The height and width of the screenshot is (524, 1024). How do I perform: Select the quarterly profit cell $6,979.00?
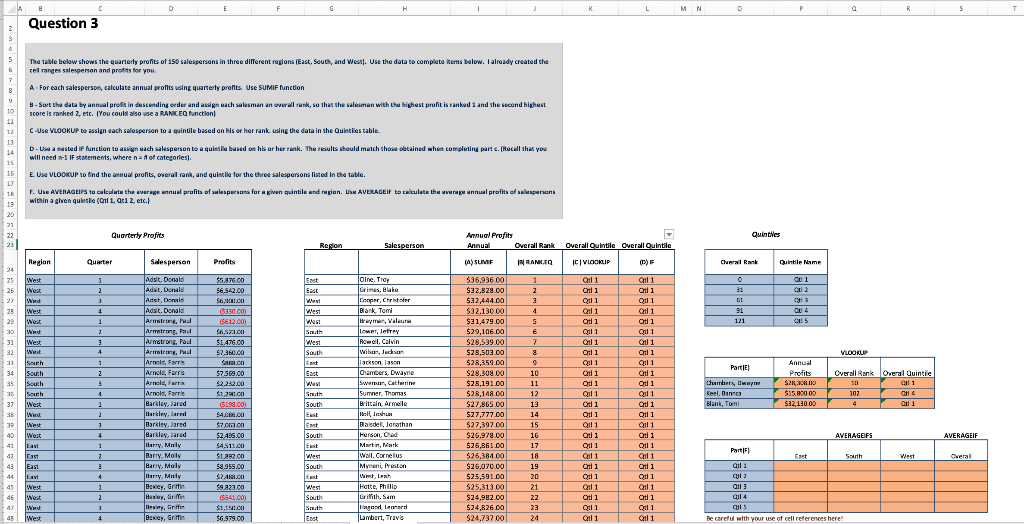[x=225, y=518]
